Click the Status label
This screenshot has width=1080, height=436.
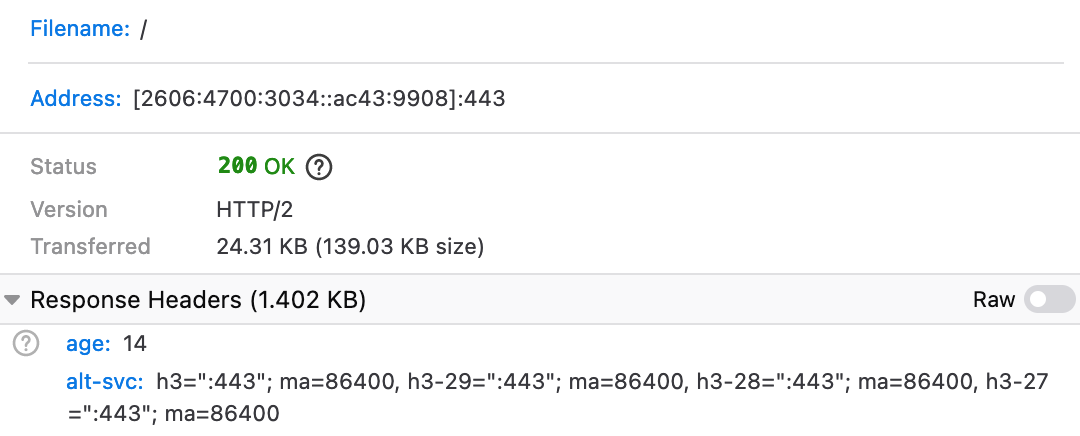64,167
